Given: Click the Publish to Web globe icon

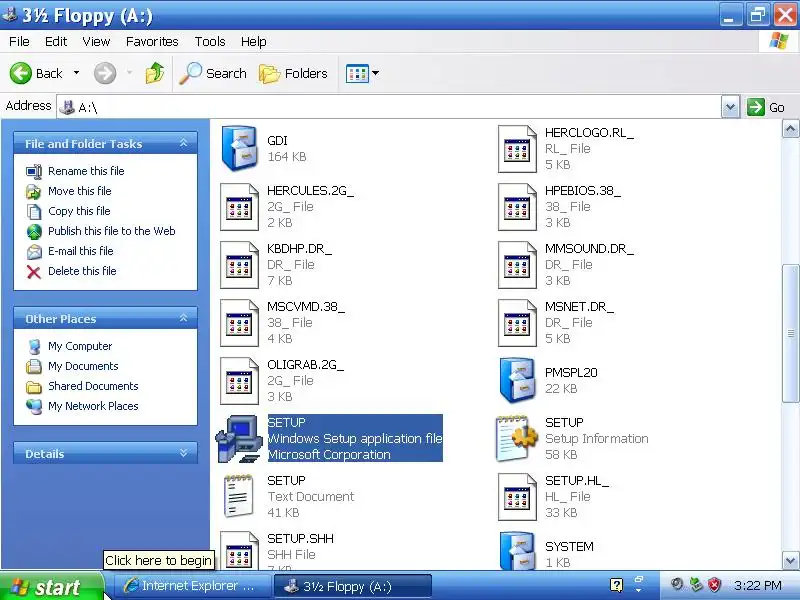Looking at the screenshot, I should tap(34, 232).
